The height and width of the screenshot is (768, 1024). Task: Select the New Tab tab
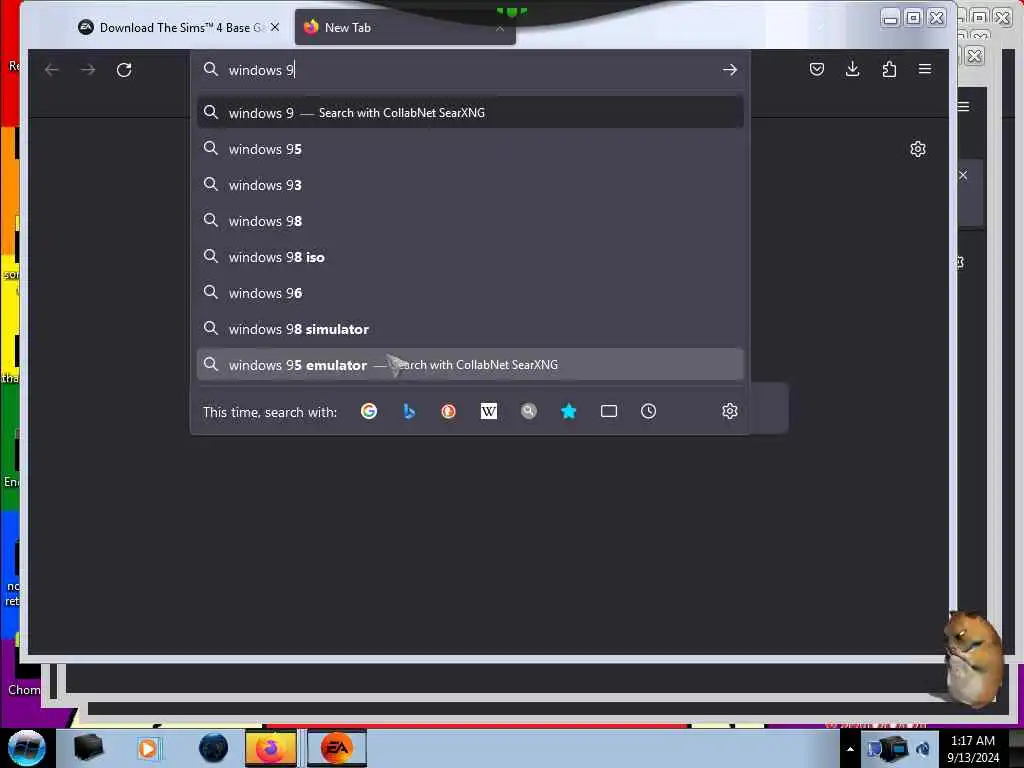[405, 27]
